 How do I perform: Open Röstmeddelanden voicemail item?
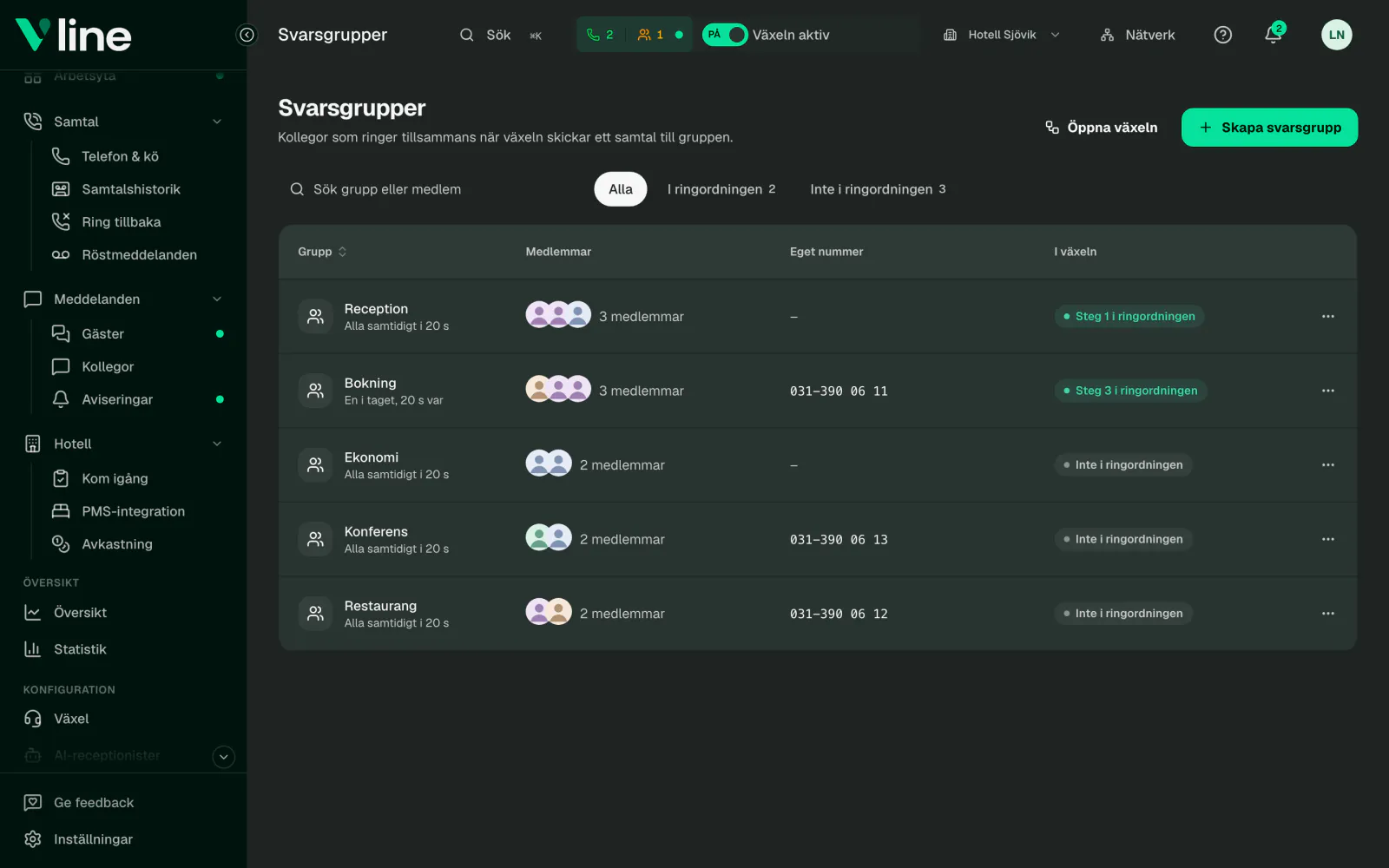(139, 254)
